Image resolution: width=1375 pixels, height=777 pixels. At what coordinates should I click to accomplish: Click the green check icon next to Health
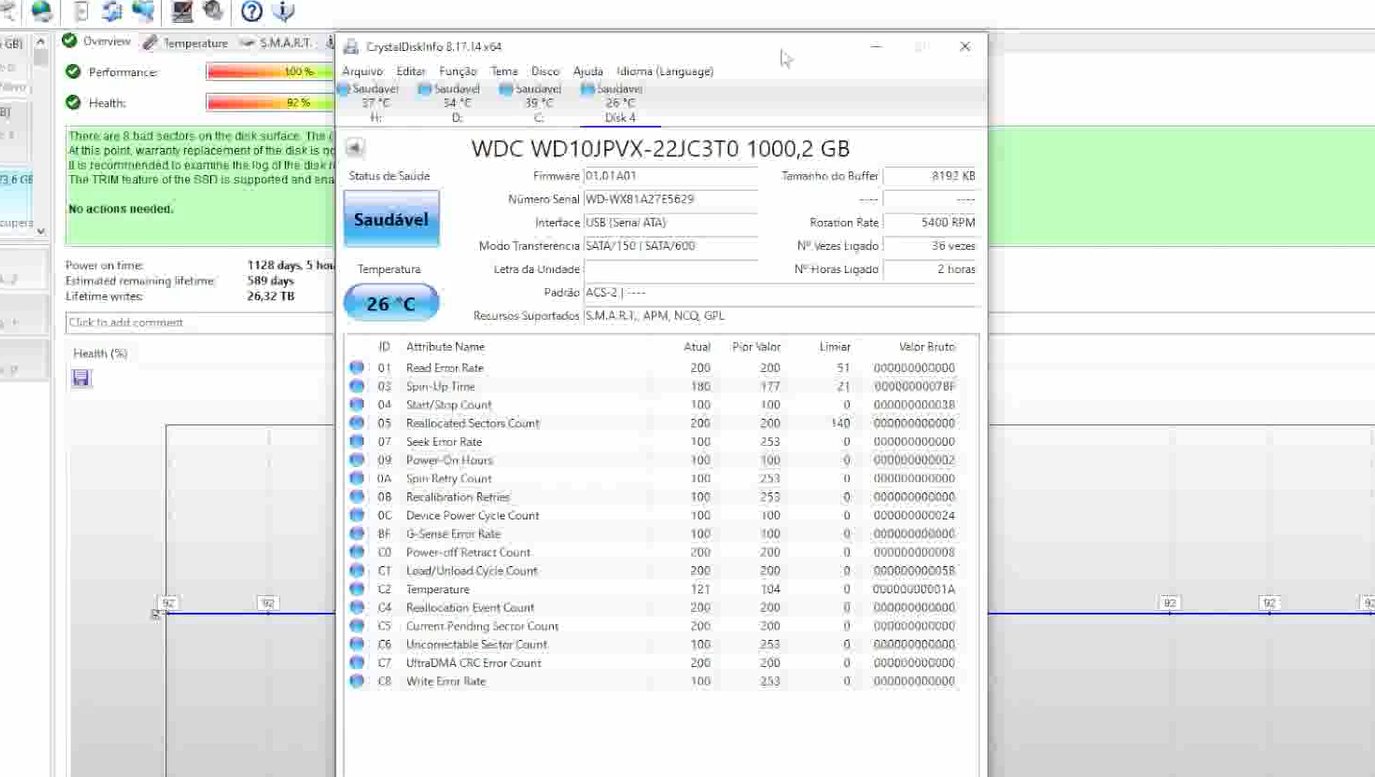[x=73, y=102]
